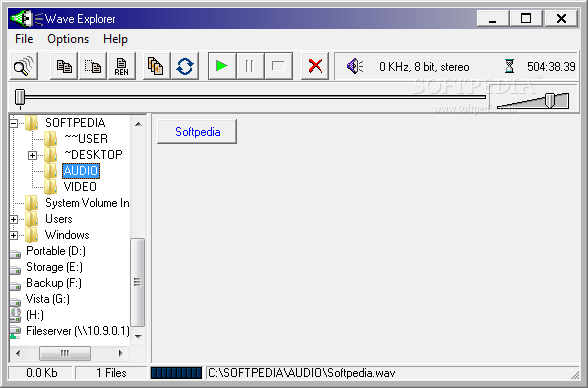This screenshot has height=388, width=588.
Task: Close the Wave Explorer window
Action: pyautogui.click(x=561, y=18)
